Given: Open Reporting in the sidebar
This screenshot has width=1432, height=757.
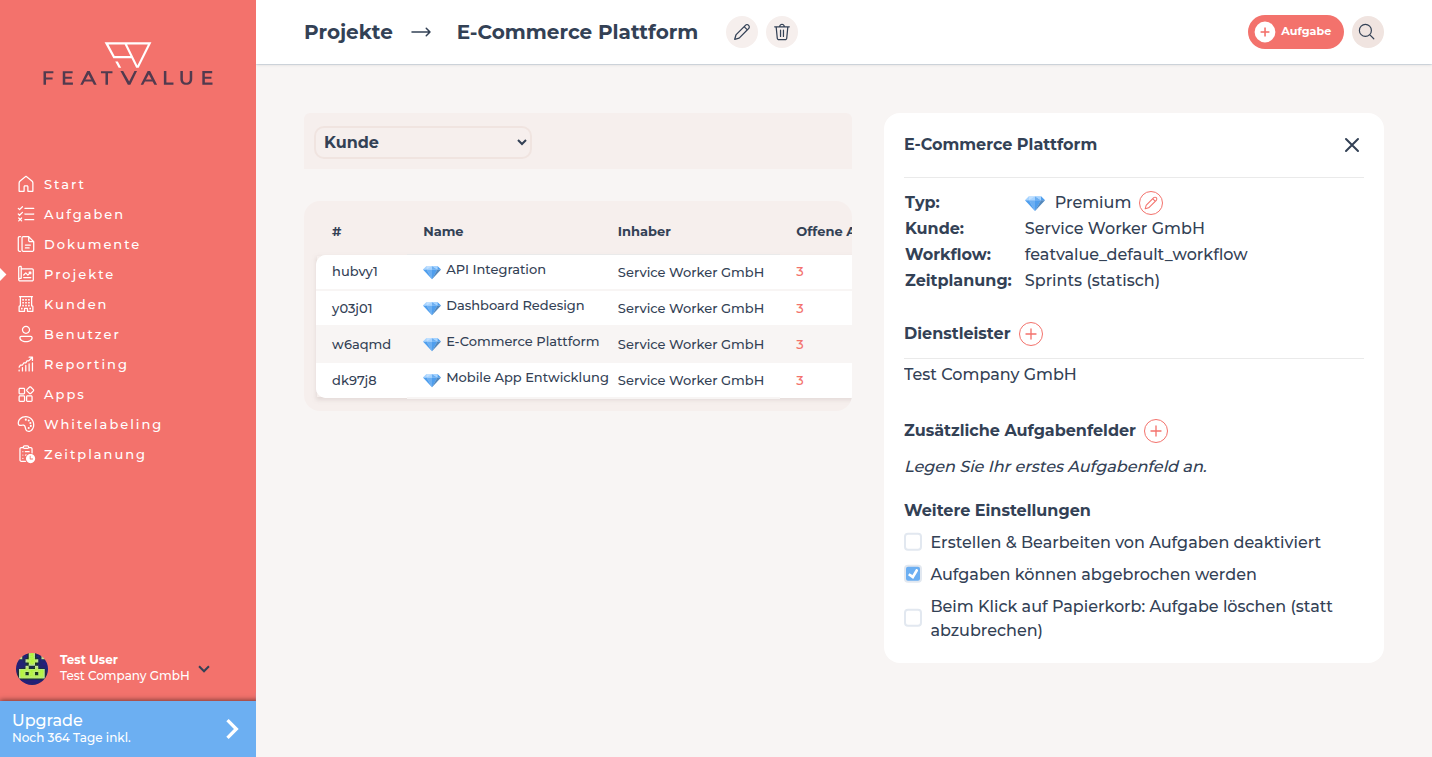Looking at the screenshot, I should [x=86, y=364].
